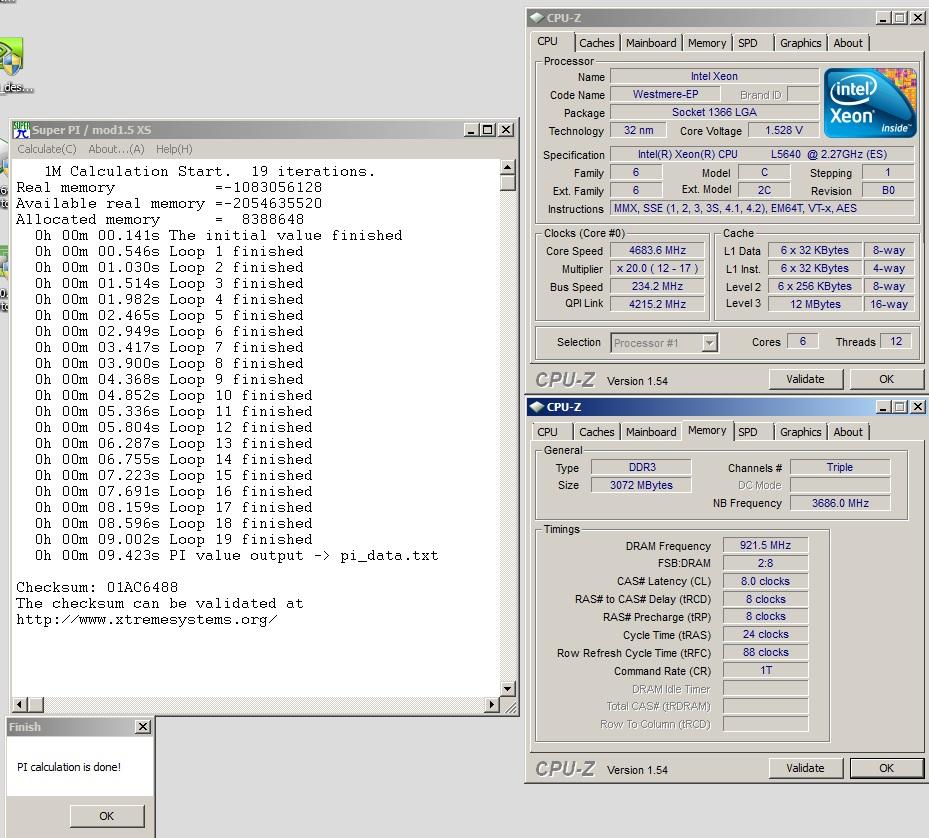Screen dimensions: 929x838
Task: Switch to Caches tab in top CPU-Z
Action: 597,43
